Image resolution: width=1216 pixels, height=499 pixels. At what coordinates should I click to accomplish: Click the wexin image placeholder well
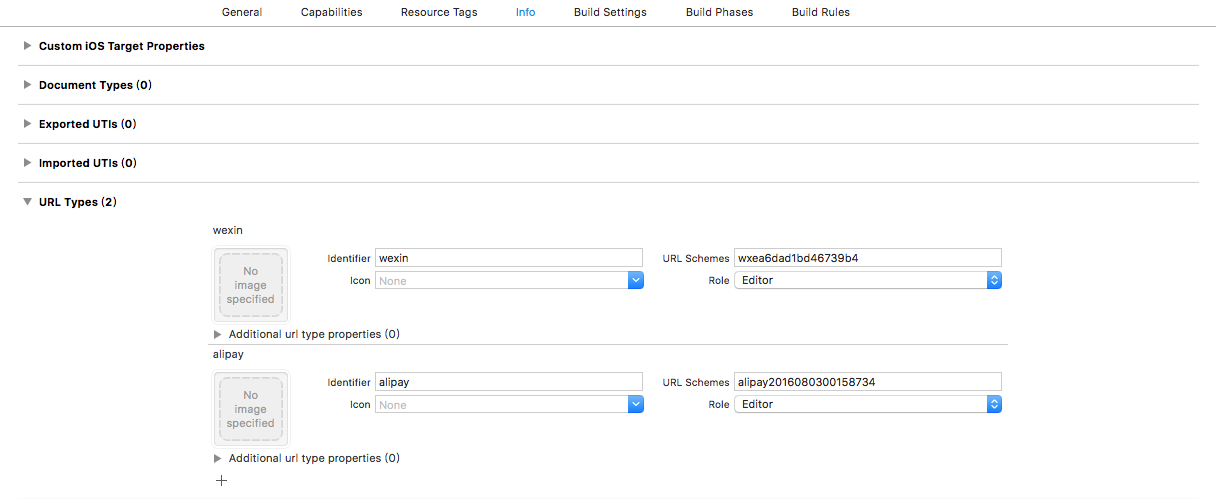(x=250, y=285)
